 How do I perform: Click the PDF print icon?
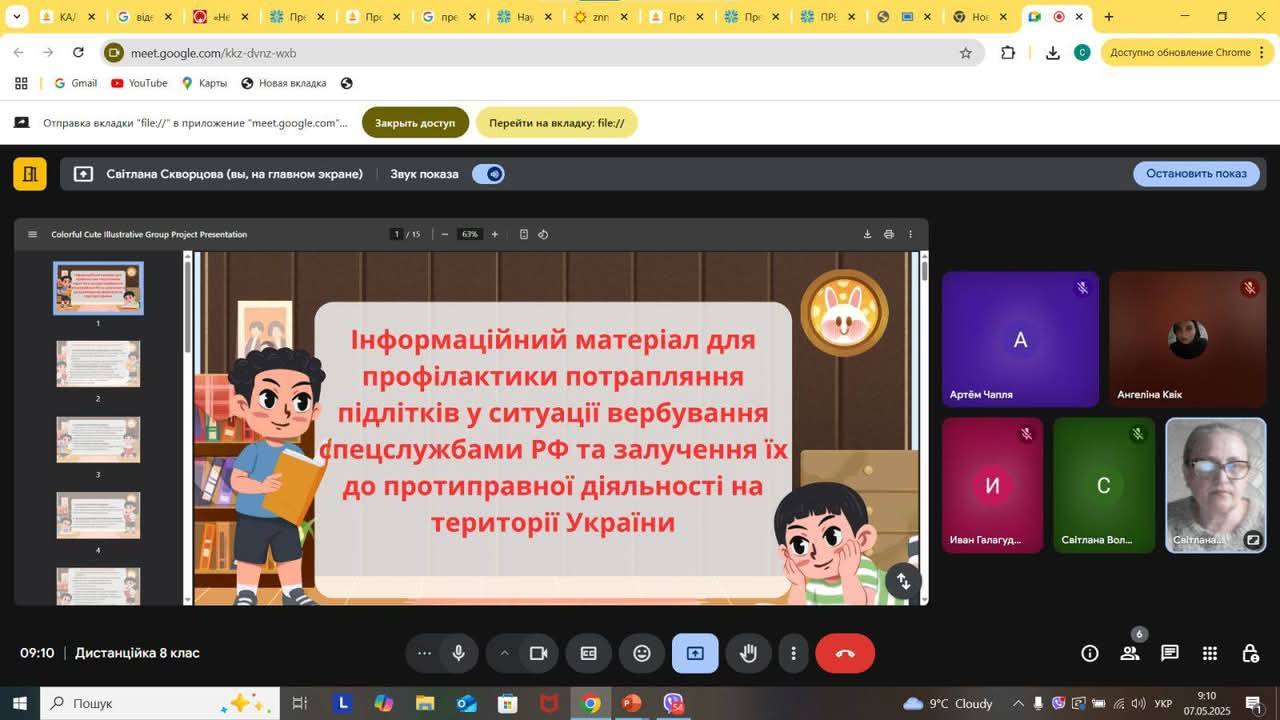(888, 234)
